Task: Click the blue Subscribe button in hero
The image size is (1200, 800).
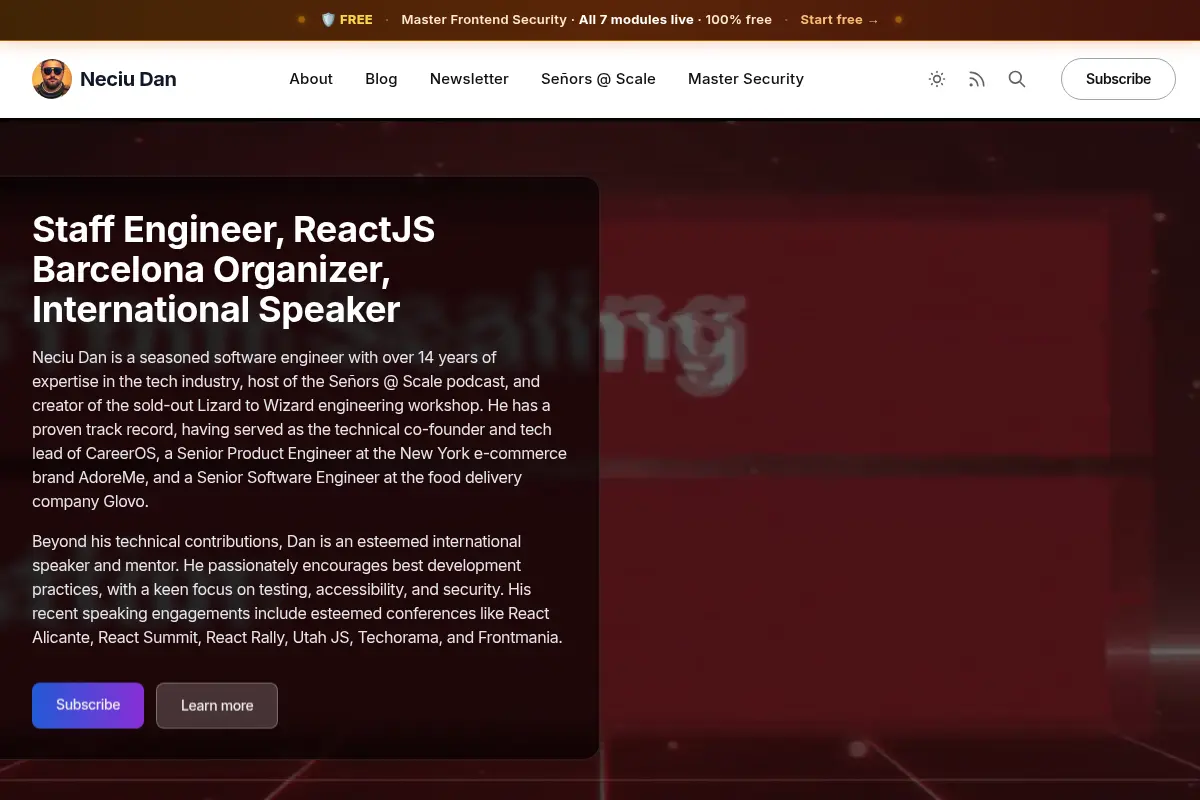Action: pyautogui.click(x=88, y=705)
